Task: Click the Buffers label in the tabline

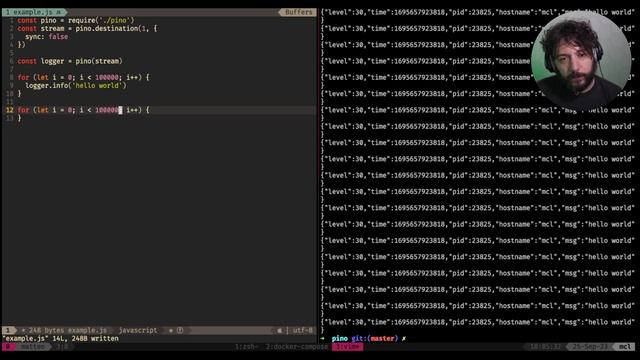Action: click(298, 12)
